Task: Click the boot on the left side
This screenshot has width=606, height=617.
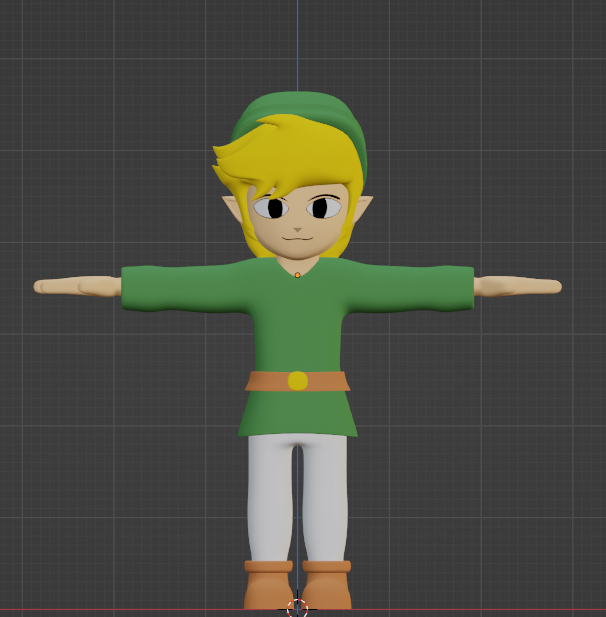Action: tap(268, 585)
